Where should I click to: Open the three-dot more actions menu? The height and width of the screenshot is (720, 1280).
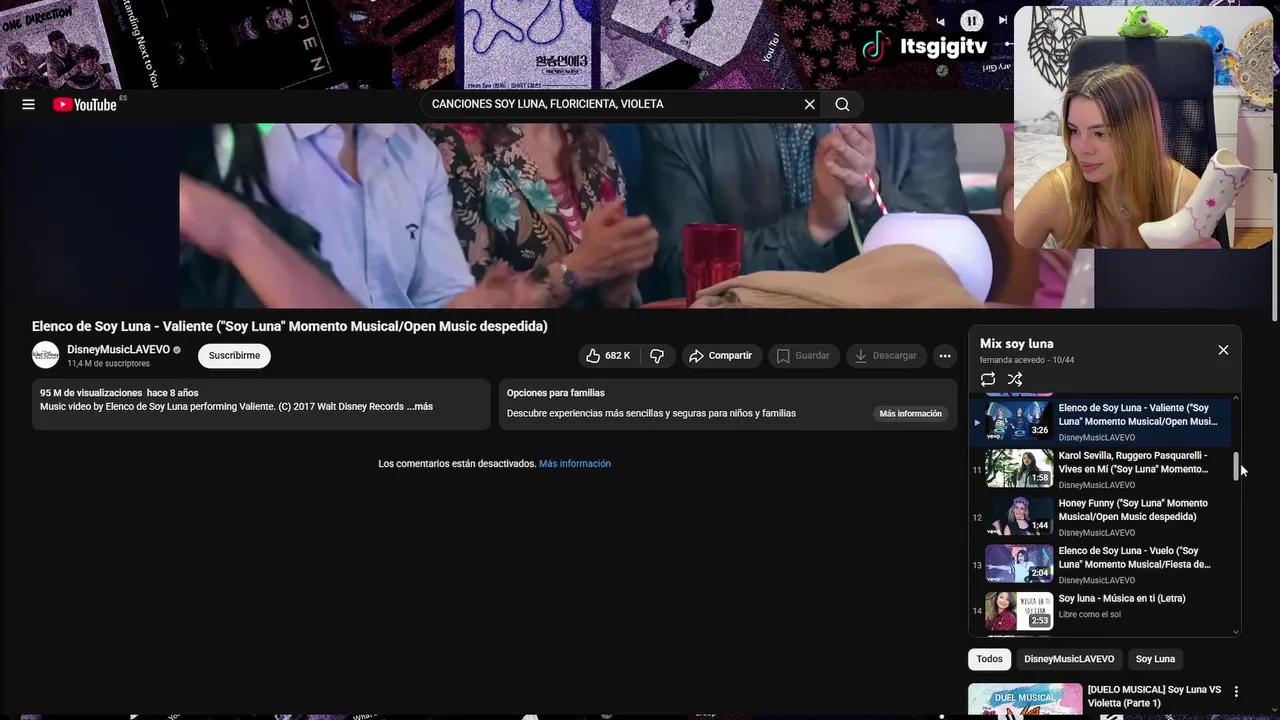click(x=945, y=356)
